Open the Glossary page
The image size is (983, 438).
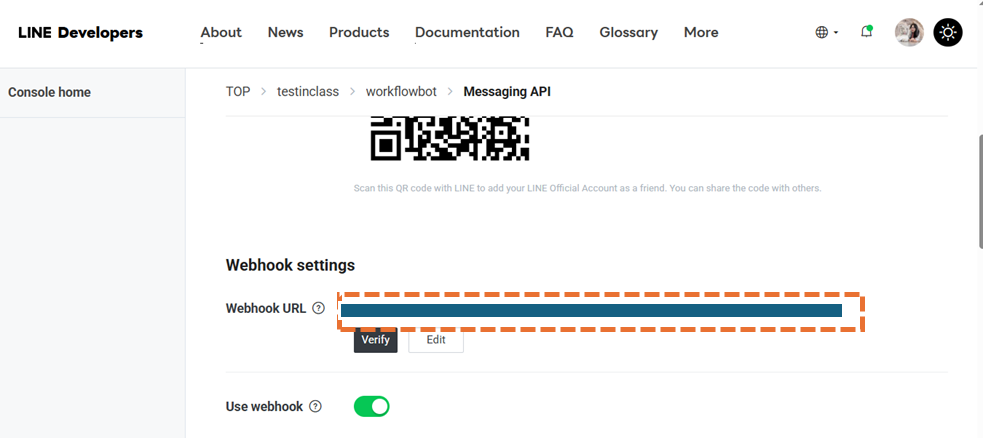click(x=628, y=32)
